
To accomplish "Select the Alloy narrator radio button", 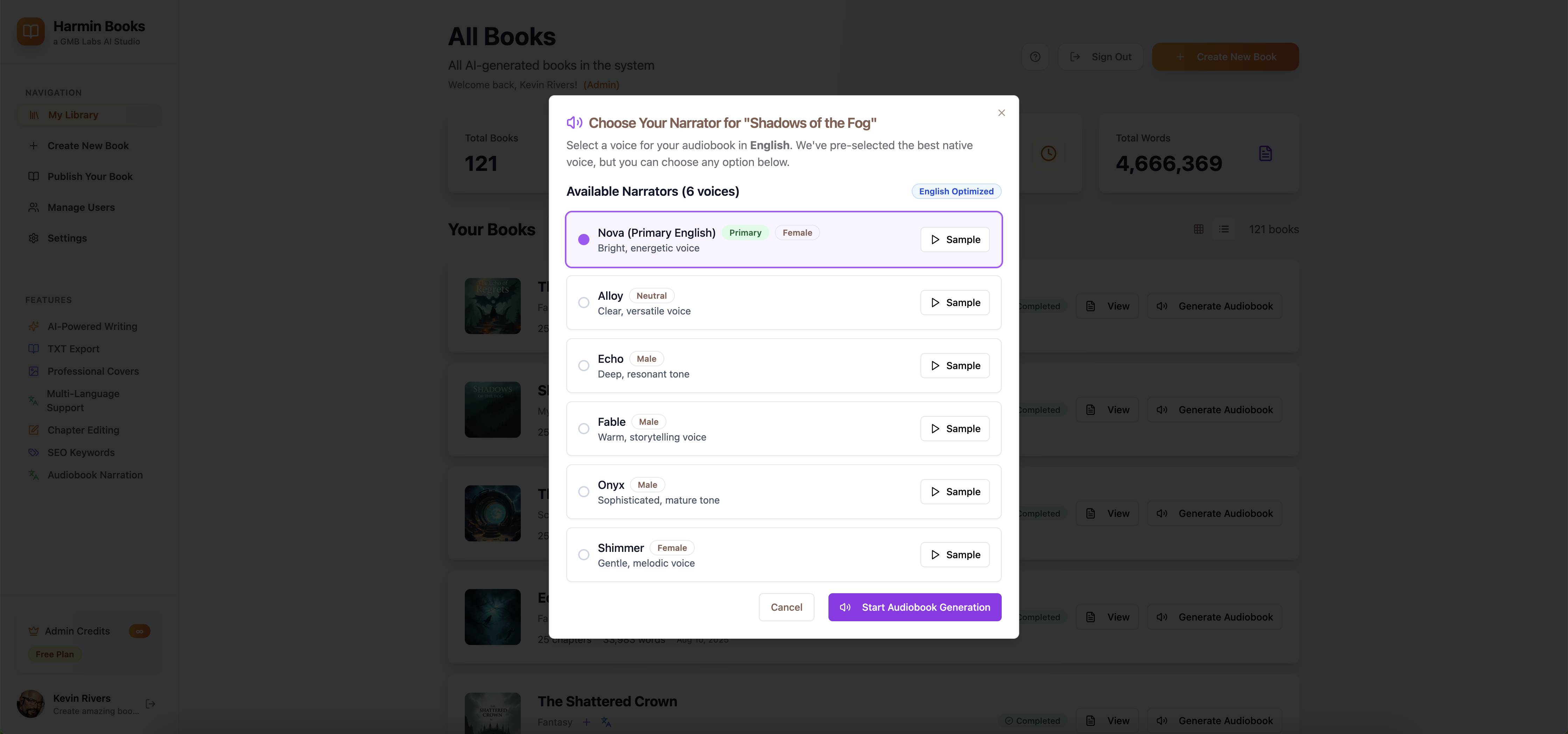I will pos(583,303).
